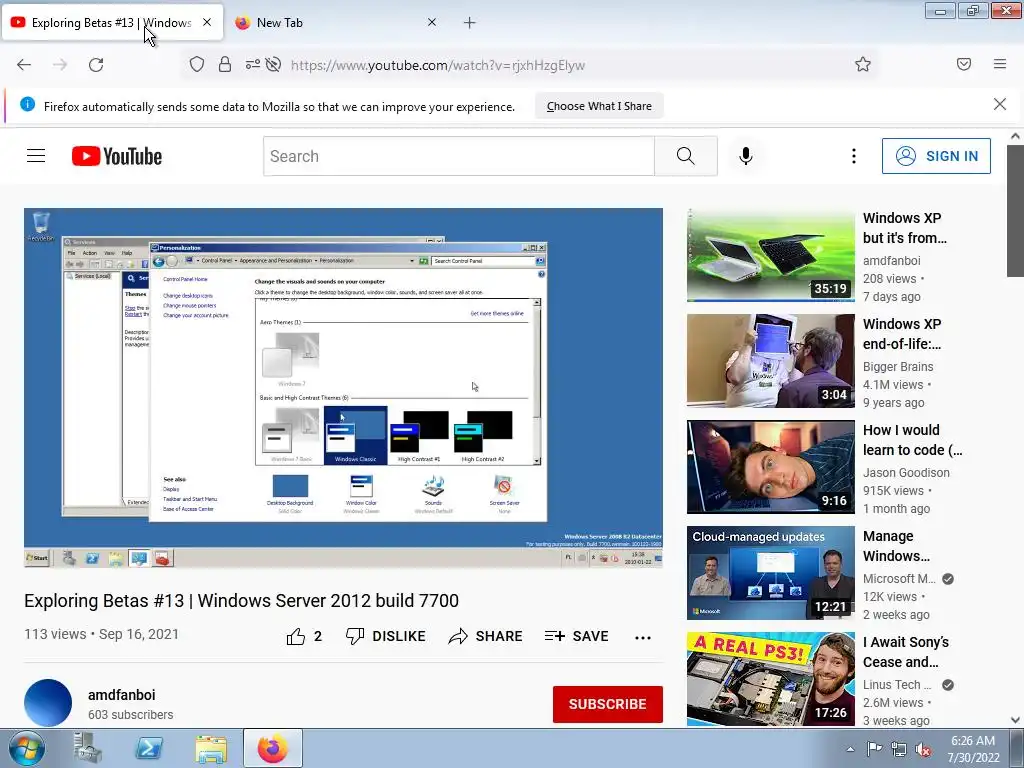Click the '603 subscribers' text
1024x768 pixels.
coord(131,714)
